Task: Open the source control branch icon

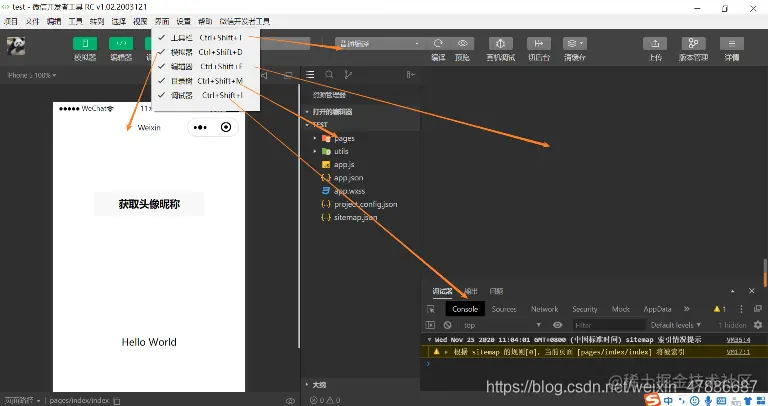Action: coord(348,74)
